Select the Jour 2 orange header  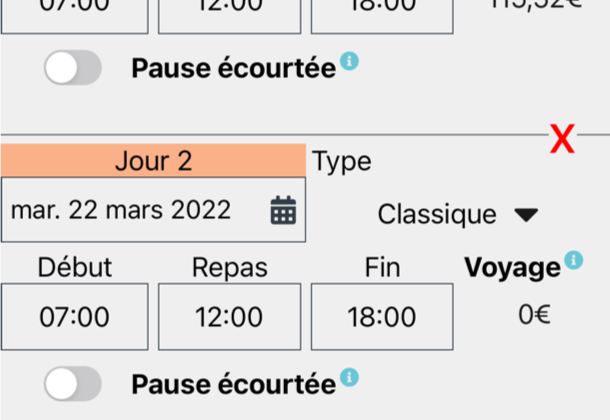(x=153, y=161)
